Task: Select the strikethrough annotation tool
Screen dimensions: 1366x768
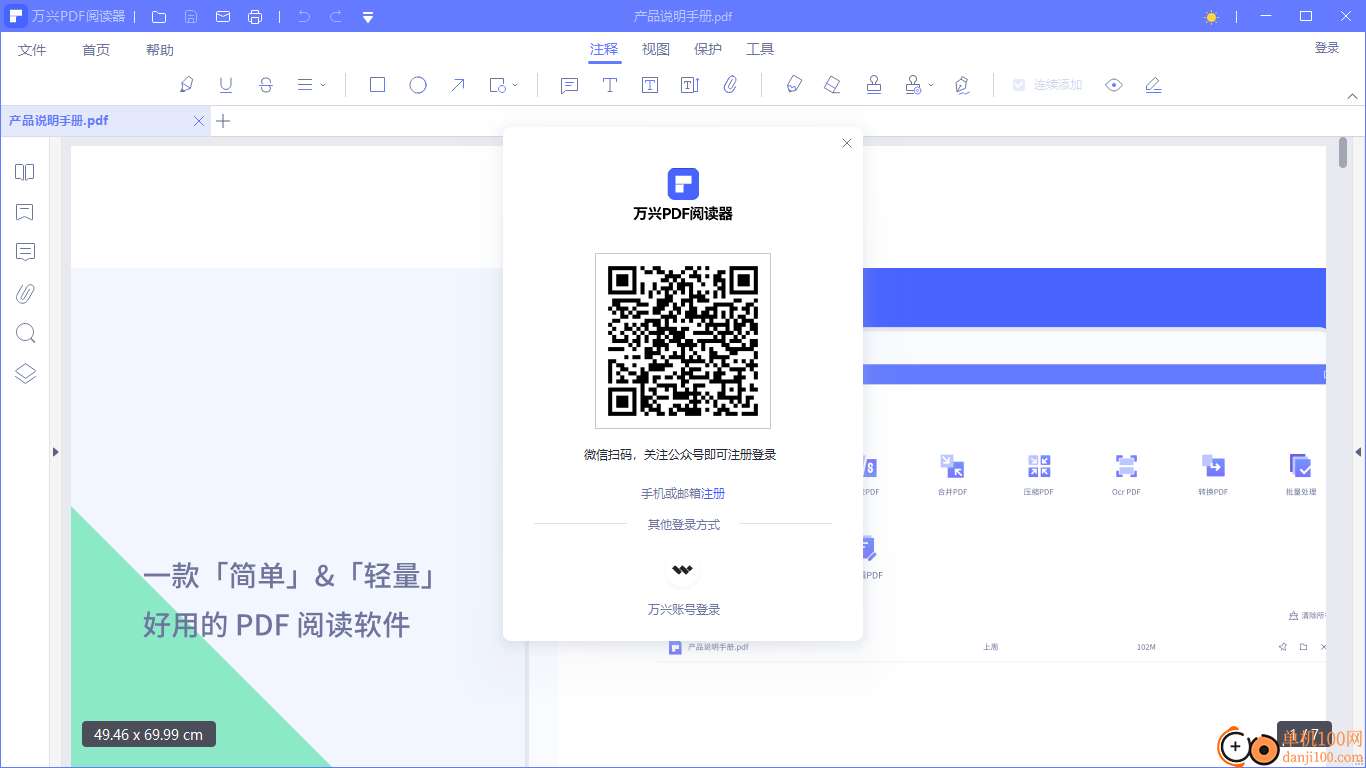Action: coord(266,85)
